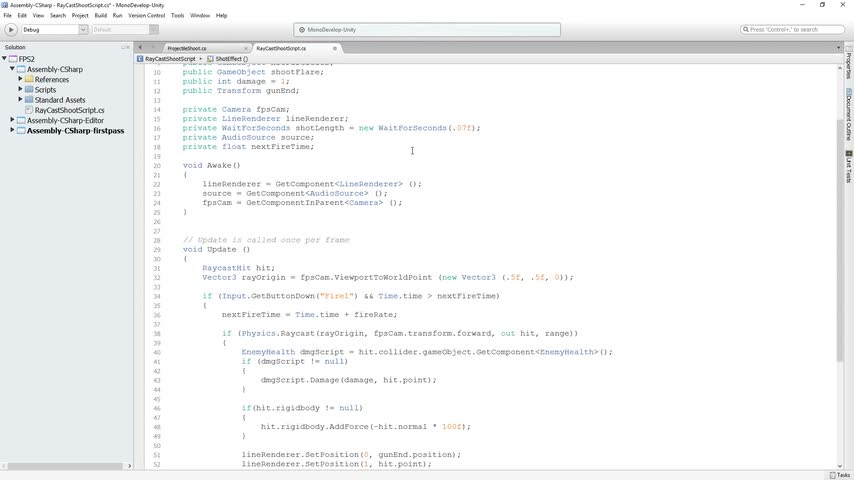Click line number 34 in the gutter
This screenshot has width=854, height=480.
click(157, 296)
